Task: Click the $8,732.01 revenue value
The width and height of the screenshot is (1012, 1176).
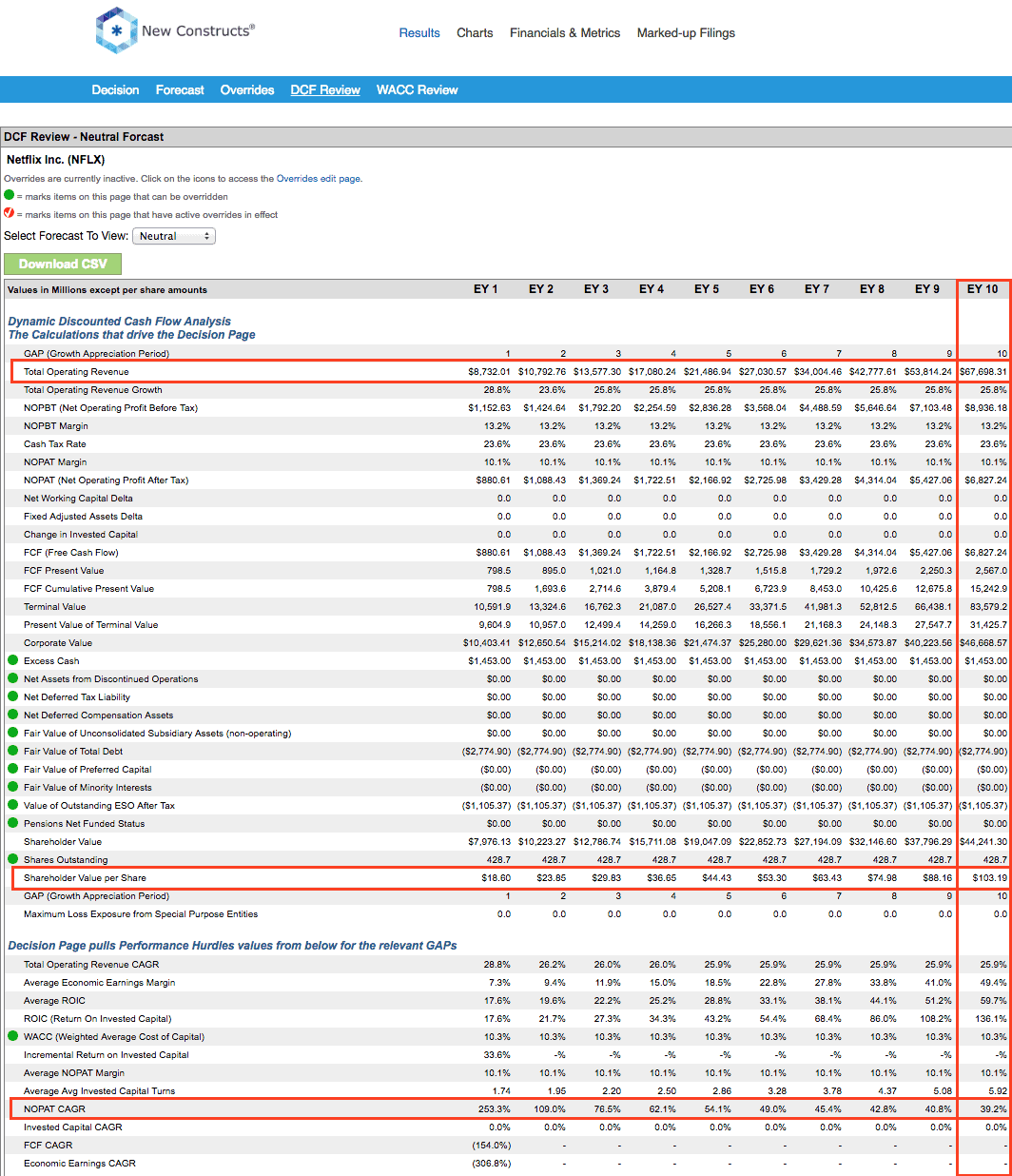Action: tap(489, 371)
